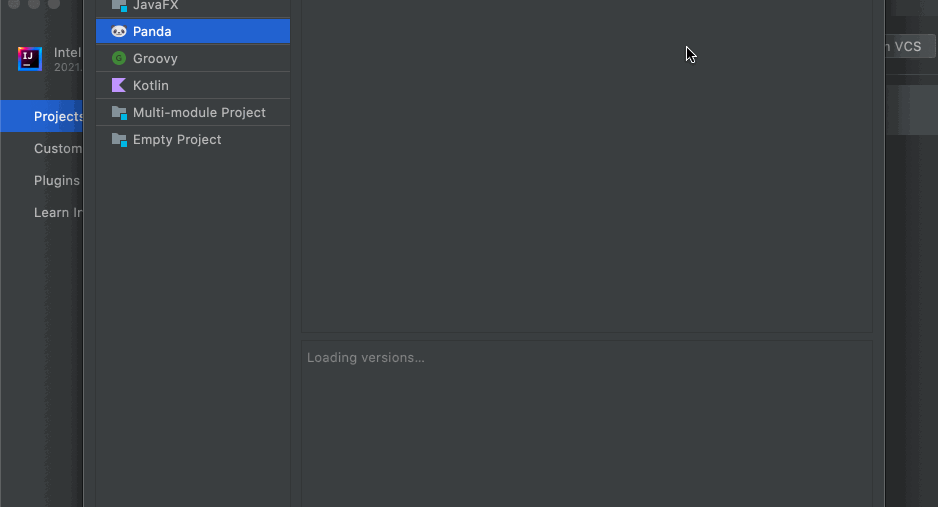
Task: Click the Multi-module Project folder icon
Action: (x=119, y=113)
